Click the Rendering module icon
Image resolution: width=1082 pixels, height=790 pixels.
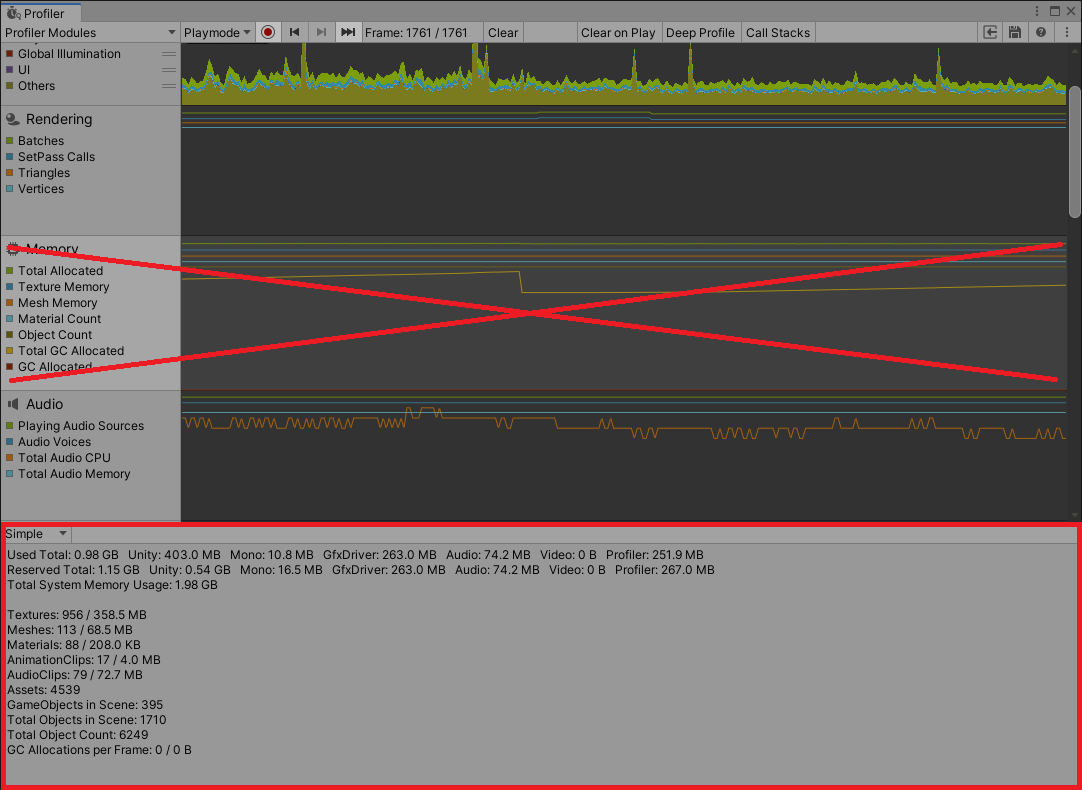12,119
